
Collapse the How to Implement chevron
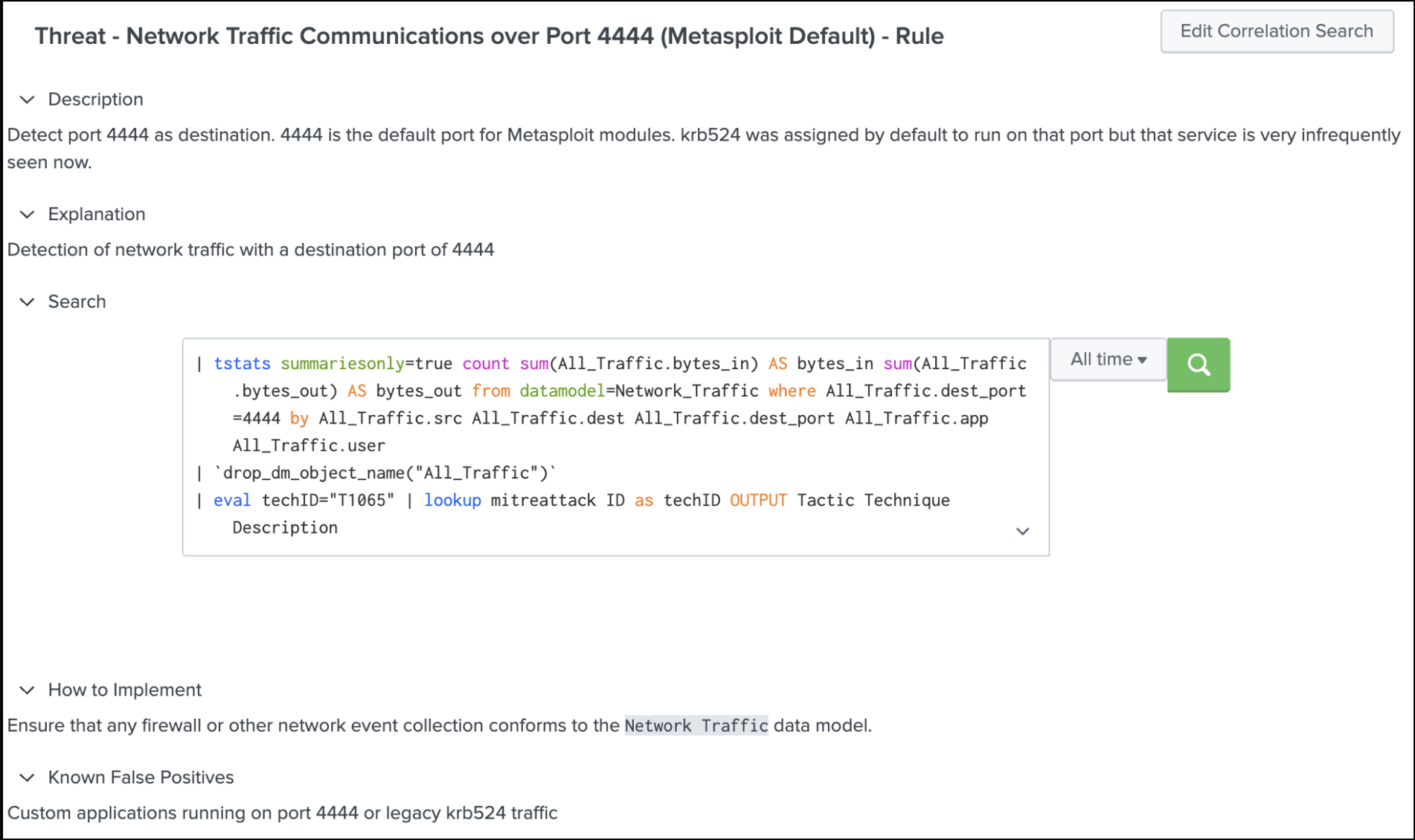coord(28,690)
